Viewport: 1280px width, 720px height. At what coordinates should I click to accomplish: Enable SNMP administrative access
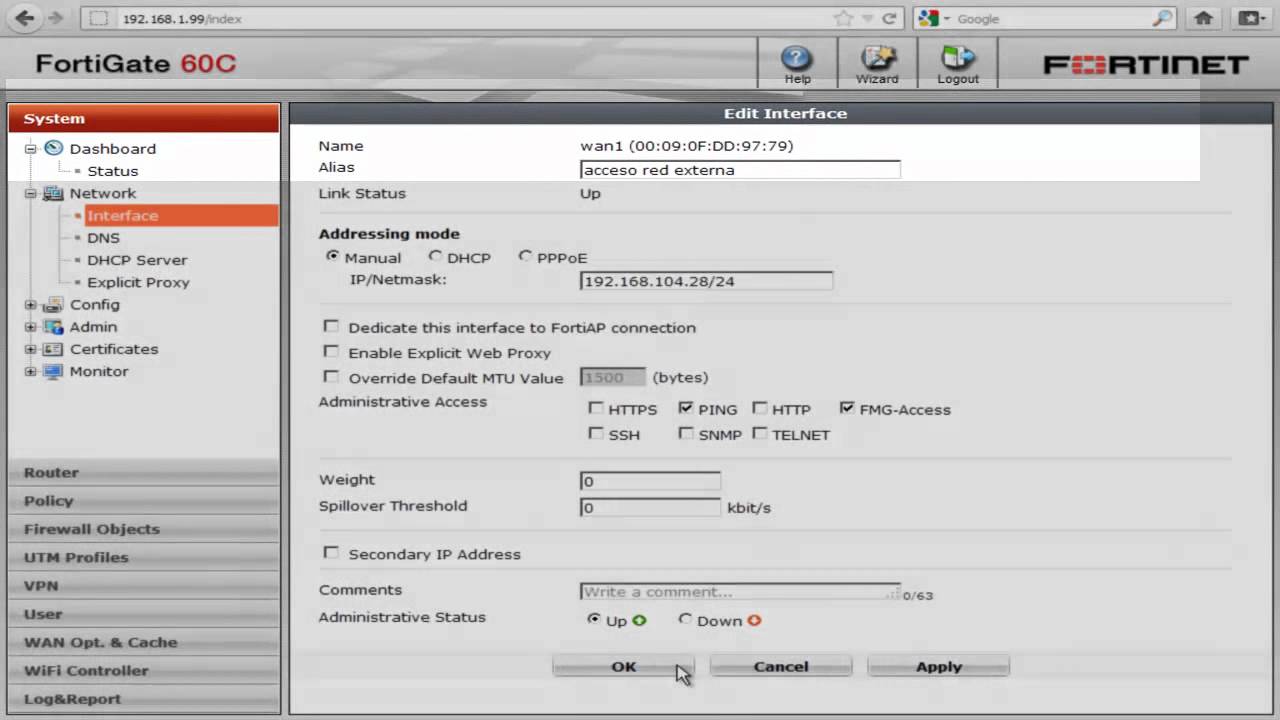[686, 433]
